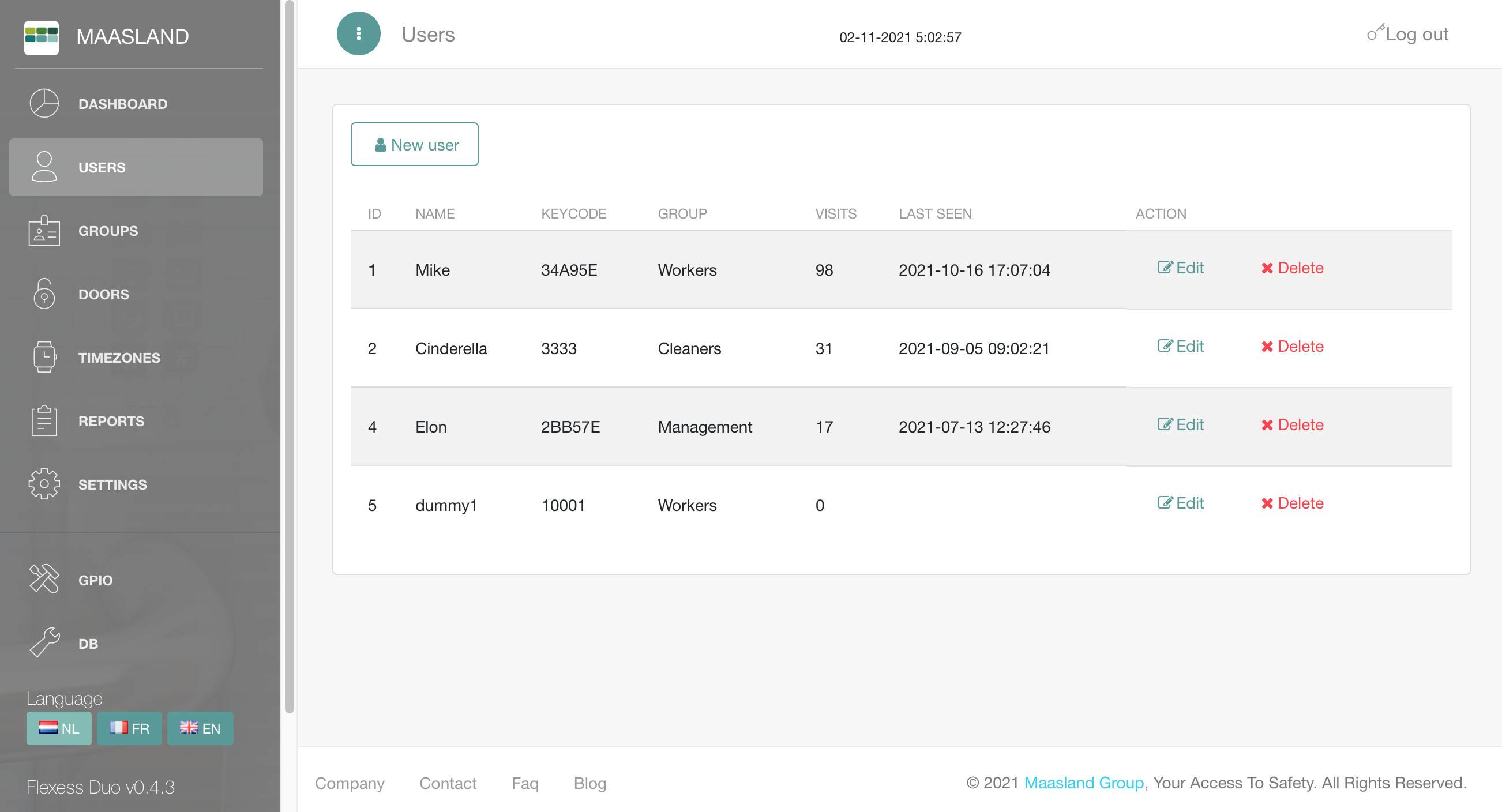Click the GPIO tools icon
Viewport: 1502px width, 812px height.
pos(44,580)
